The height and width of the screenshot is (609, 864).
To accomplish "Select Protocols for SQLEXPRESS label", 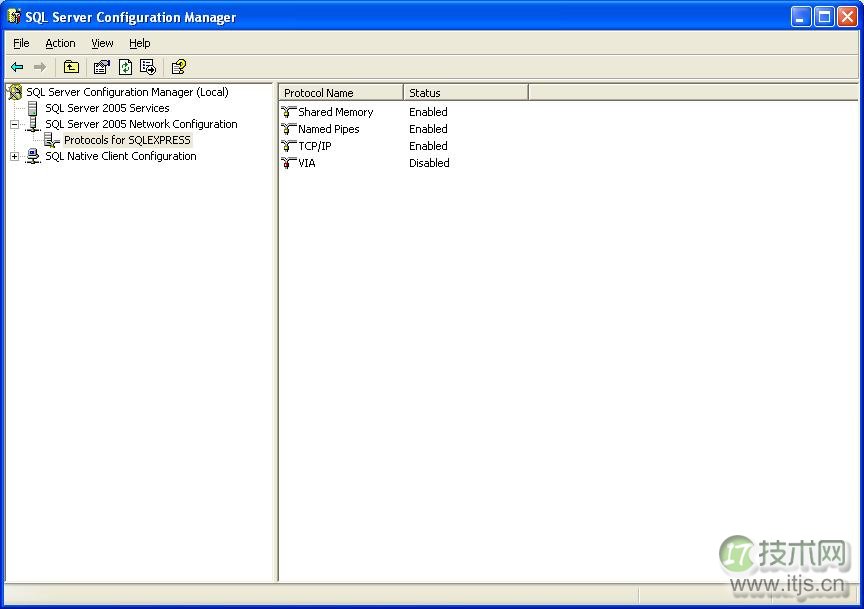I will point(127,140).
